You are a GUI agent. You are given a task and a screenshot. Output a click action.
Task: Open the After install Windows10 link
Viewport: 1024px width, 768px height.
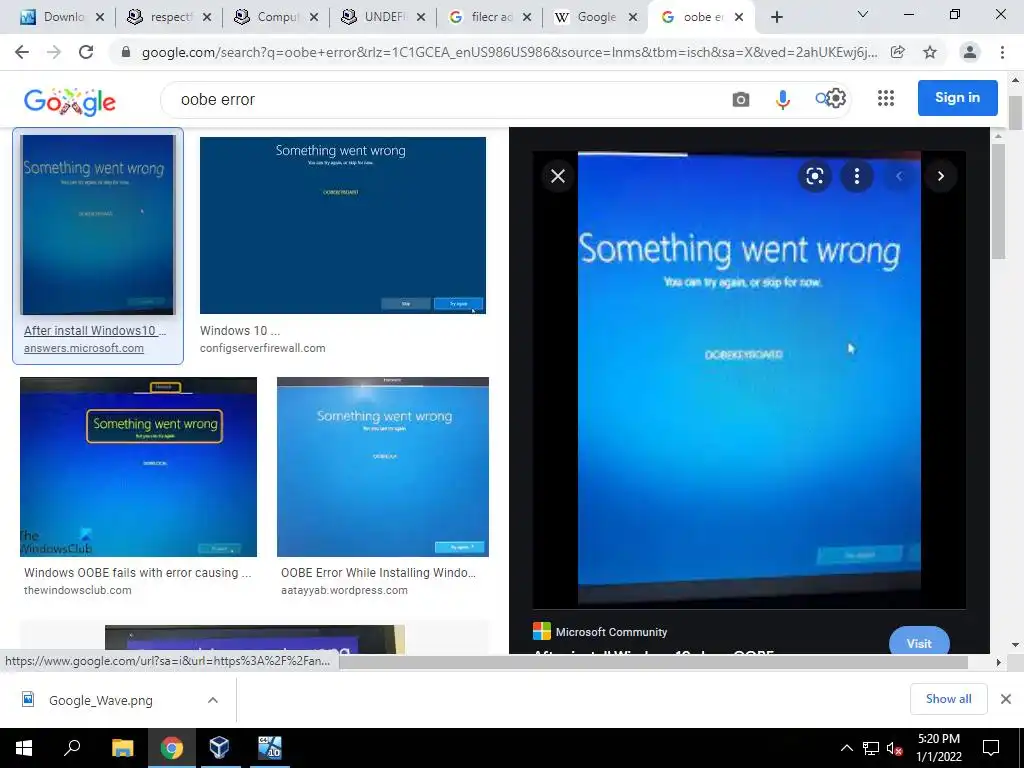(x=95, y=330)
